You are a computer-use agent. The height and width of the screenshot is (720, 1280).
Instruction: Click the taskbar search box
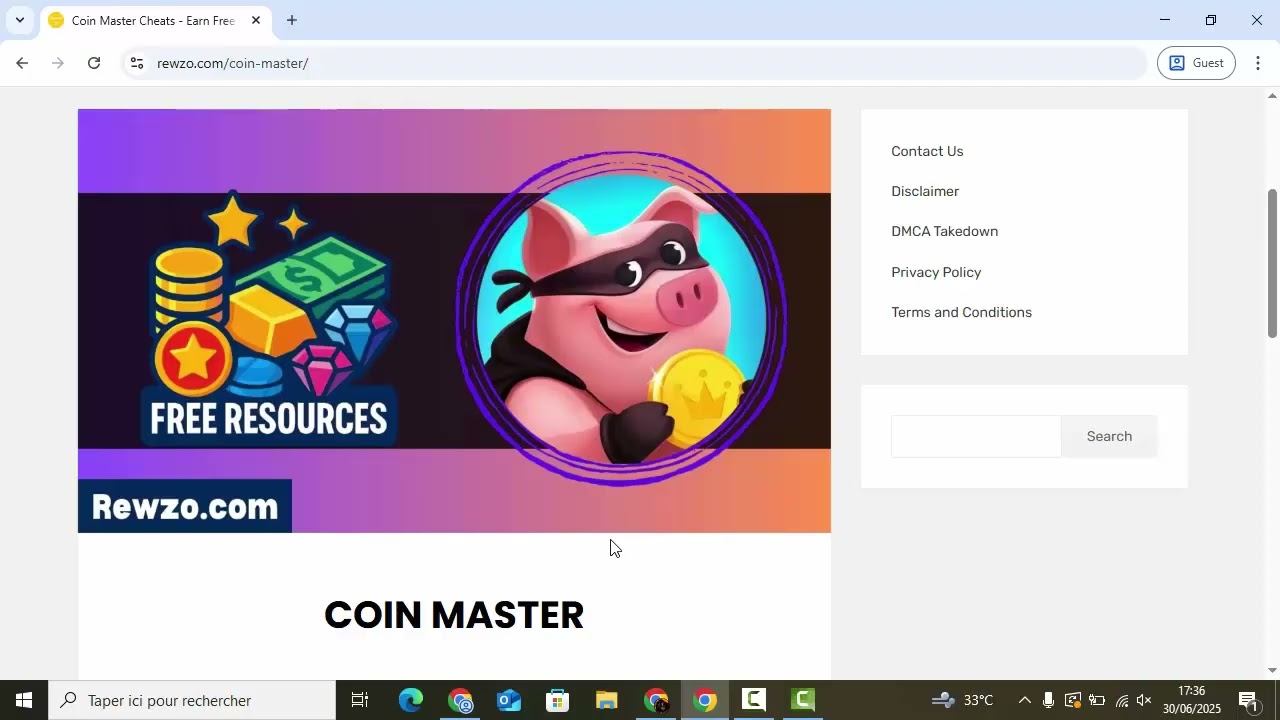[x=192, y=700]
